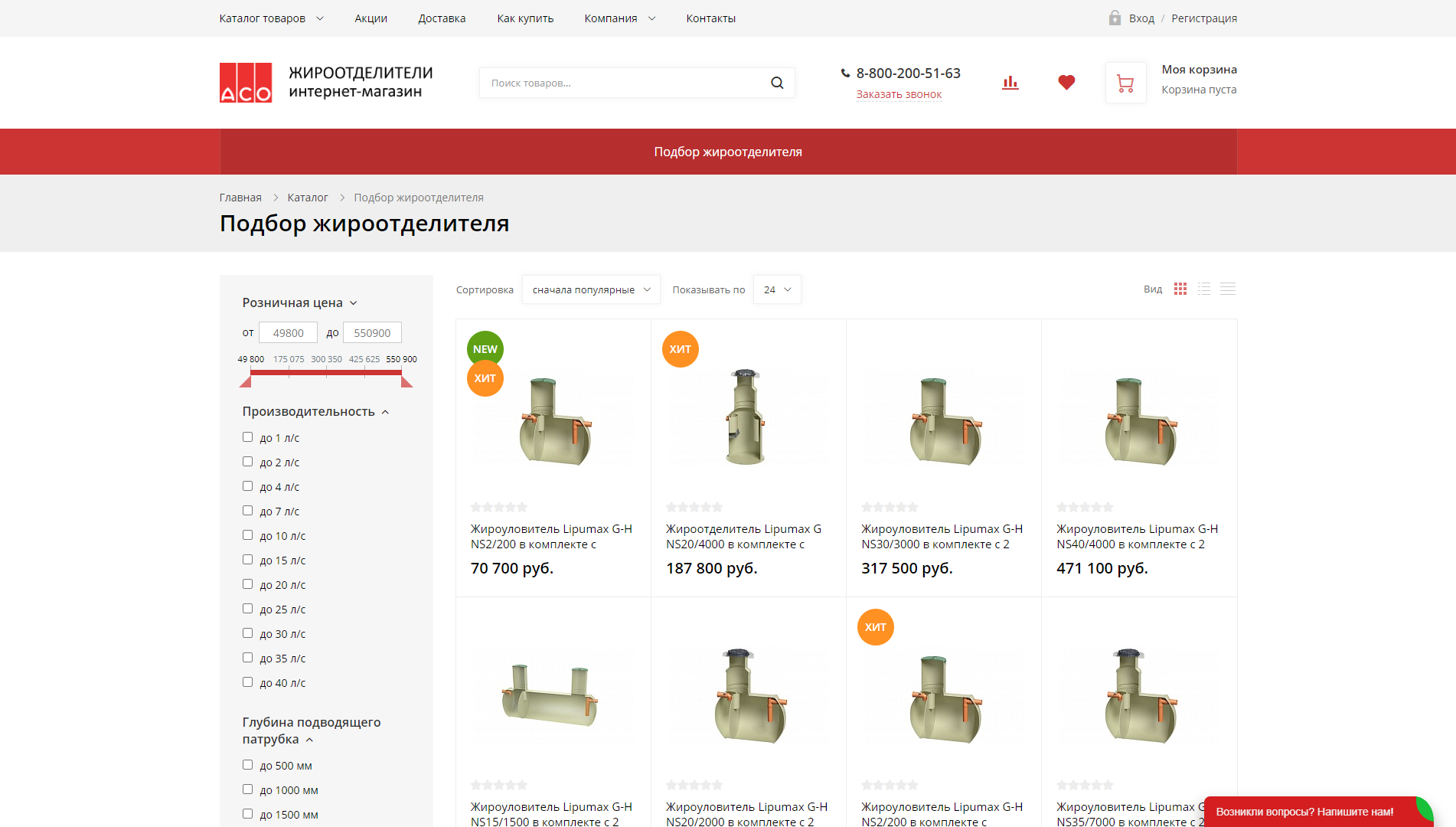The width and height of the screenshot is (1456, 827).
Task: Click the phone handset icon
Action: [845, 74]
